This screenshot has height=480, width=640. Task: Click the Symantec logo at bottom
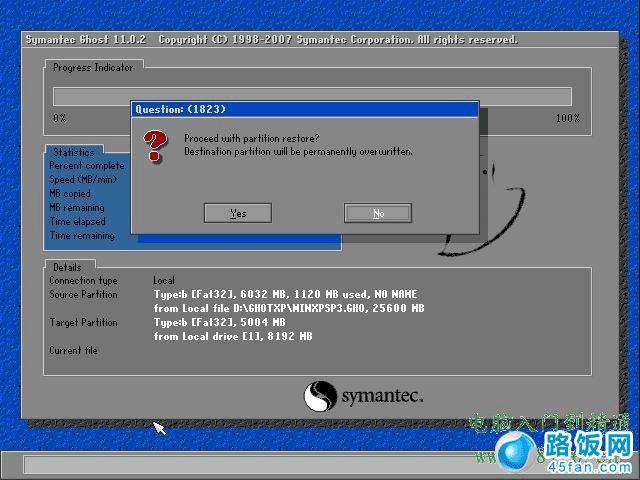[363, 396]
